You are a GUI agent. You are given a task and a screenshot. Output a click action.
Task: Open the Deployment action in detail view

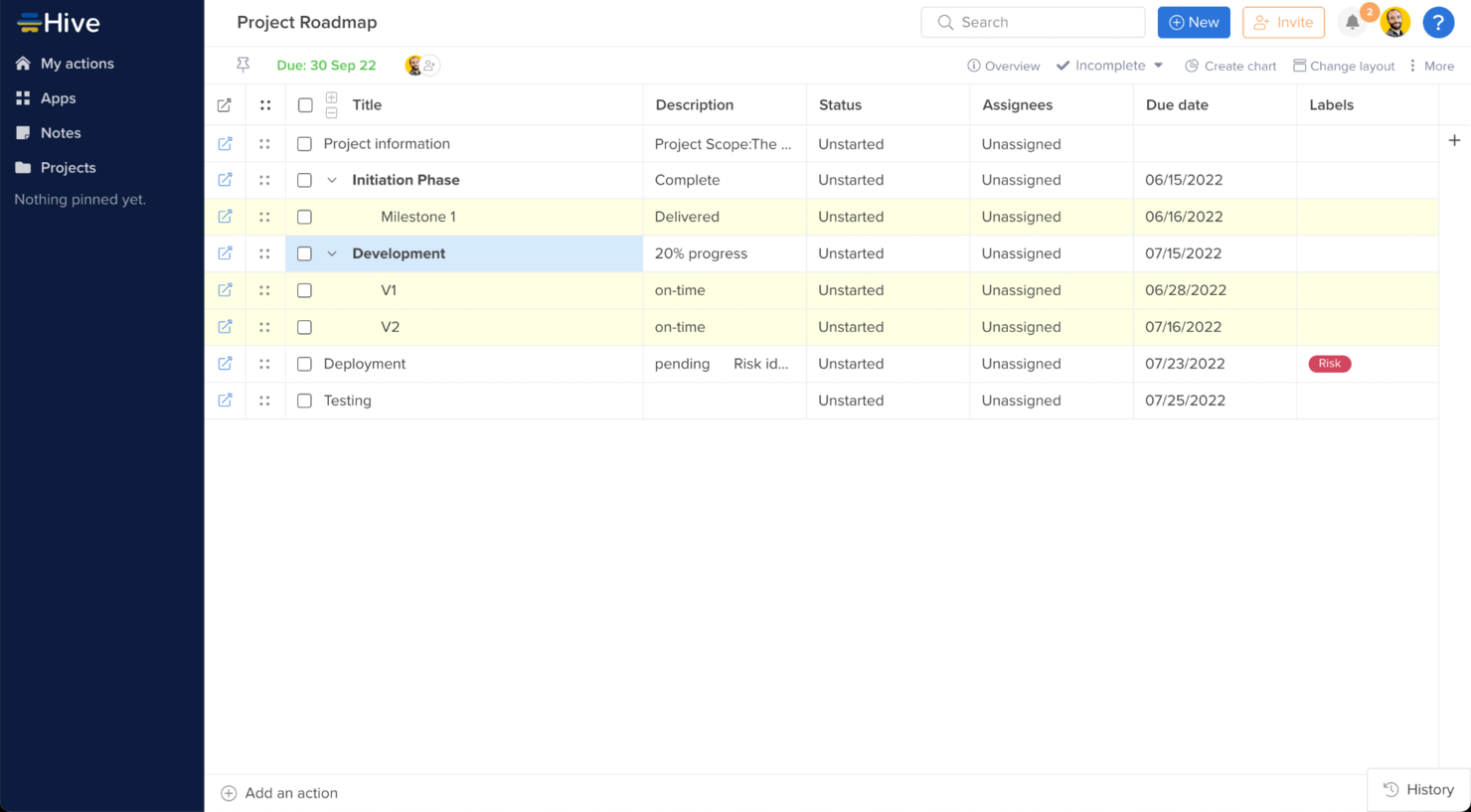tap(225, 364)
